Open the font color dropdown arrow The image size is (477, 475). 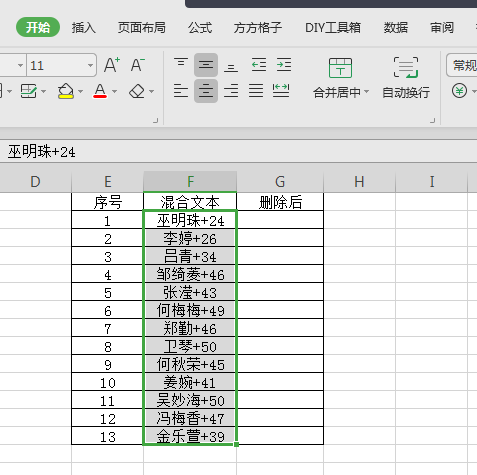pyautogui.click(x=114, y=91)
